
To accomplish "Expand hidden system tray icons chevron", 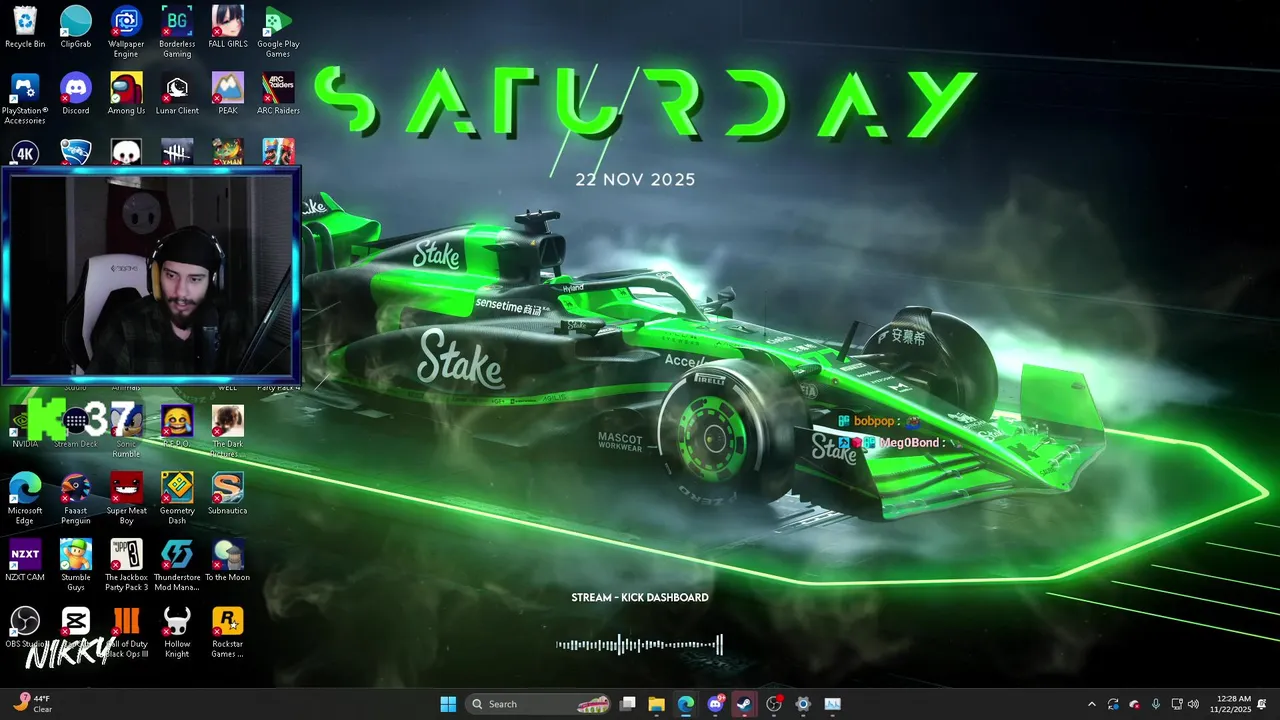I will (1091, 704).
